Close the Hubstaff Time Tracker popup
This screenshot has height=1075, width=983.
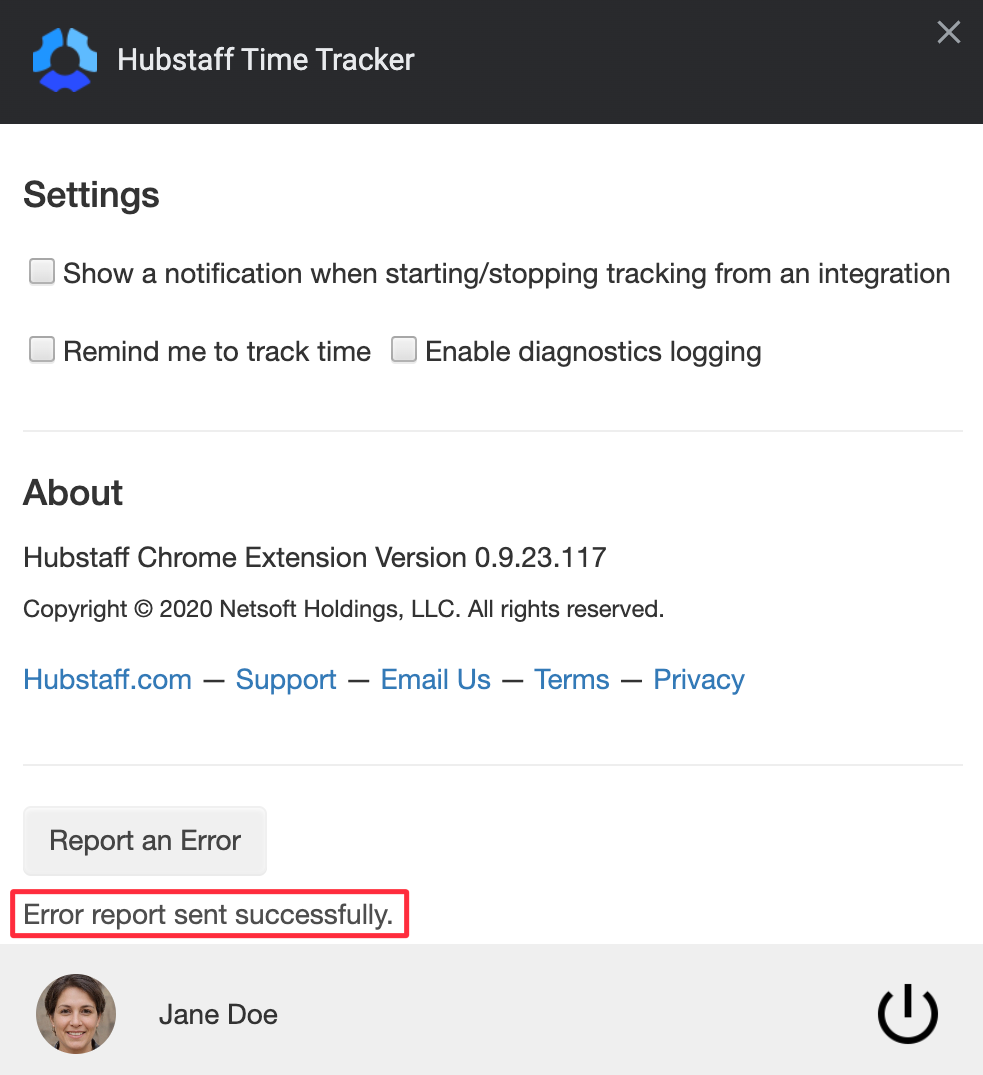tap(949, 32)
